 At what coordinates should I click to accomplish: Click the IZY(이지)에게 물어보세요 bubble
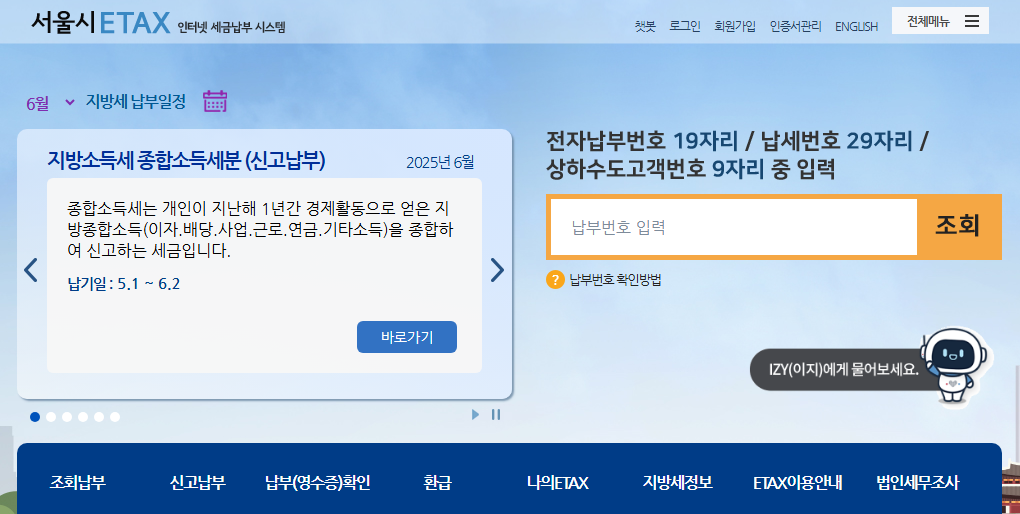point(844,370)
